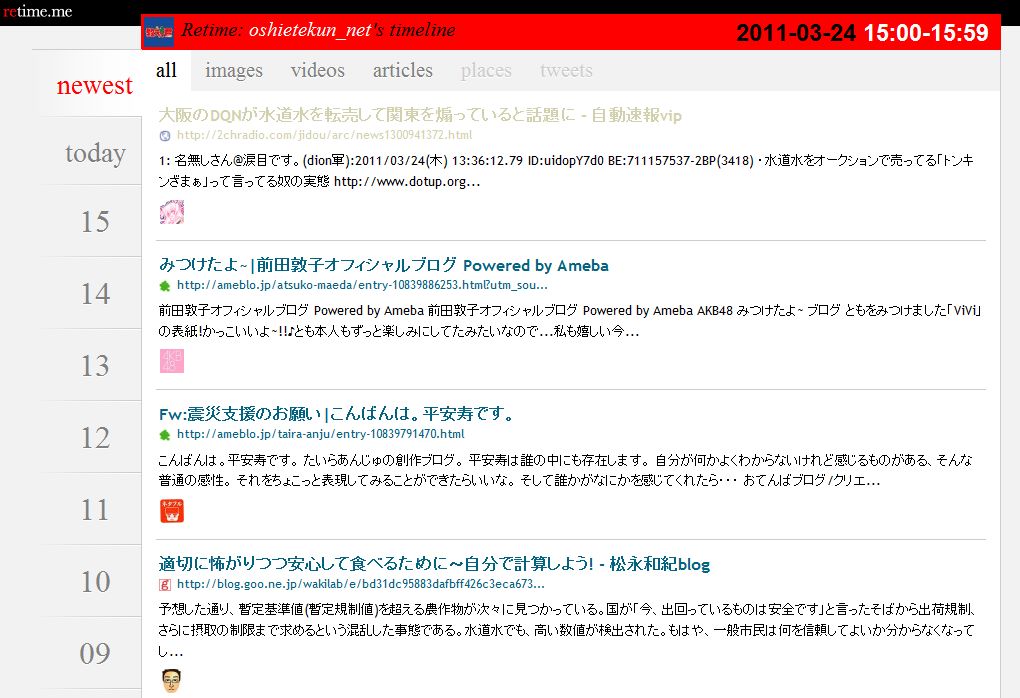This screenshot has height=698, width=1020.
Task: Select the tweets tab
Action: [x=566, y=70]
